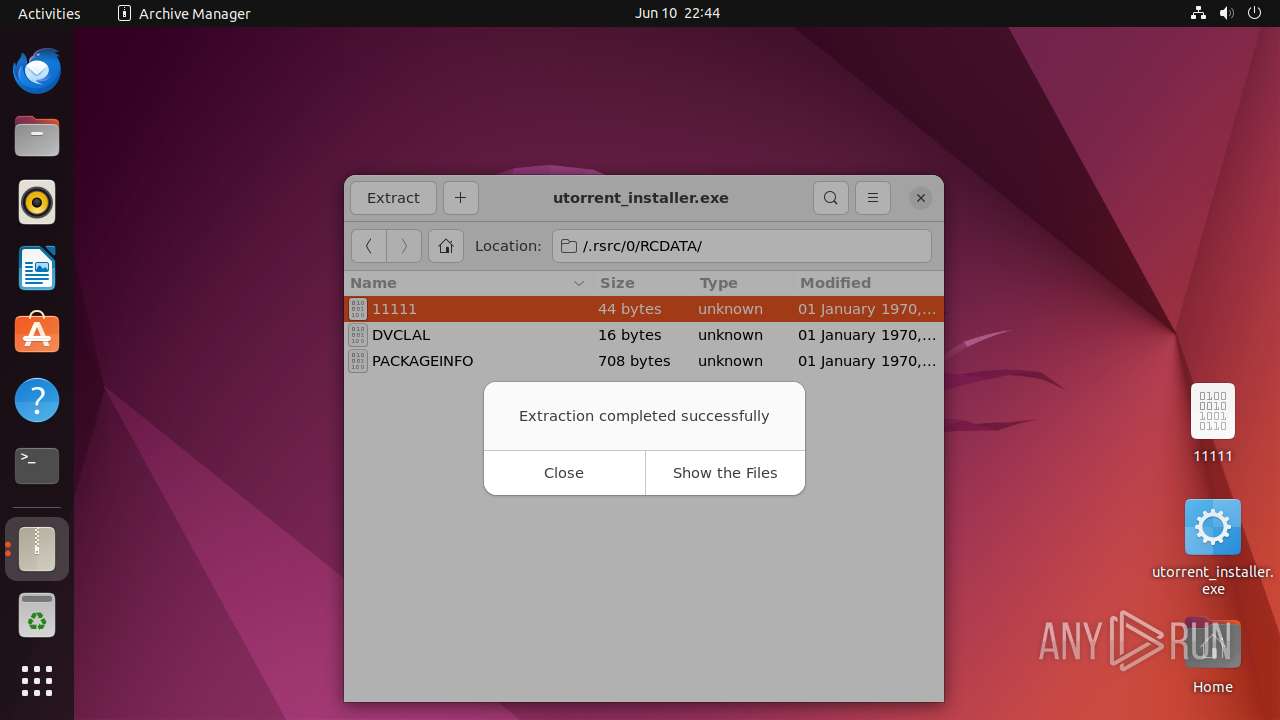The height and width of the screenshot is (720, 1280).
Task: Click the volume icon in top bar
Action: click(1227, 13)
